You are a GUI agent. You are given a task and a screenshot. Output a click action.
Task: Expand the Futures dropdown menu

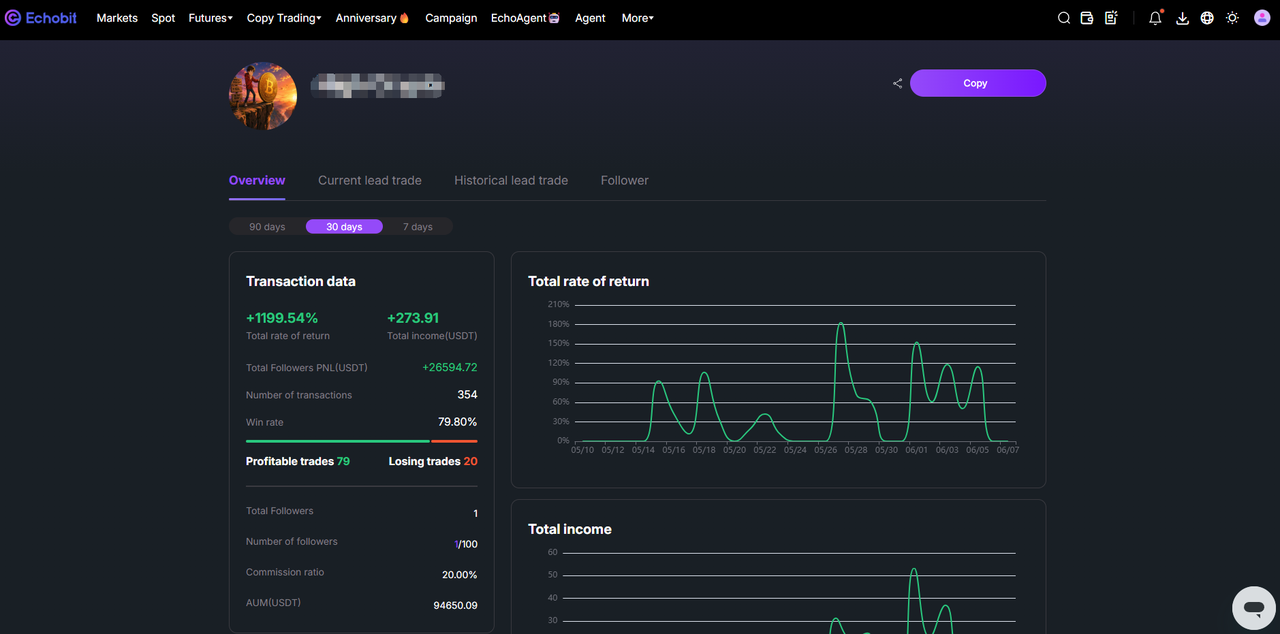coord(210,18)
